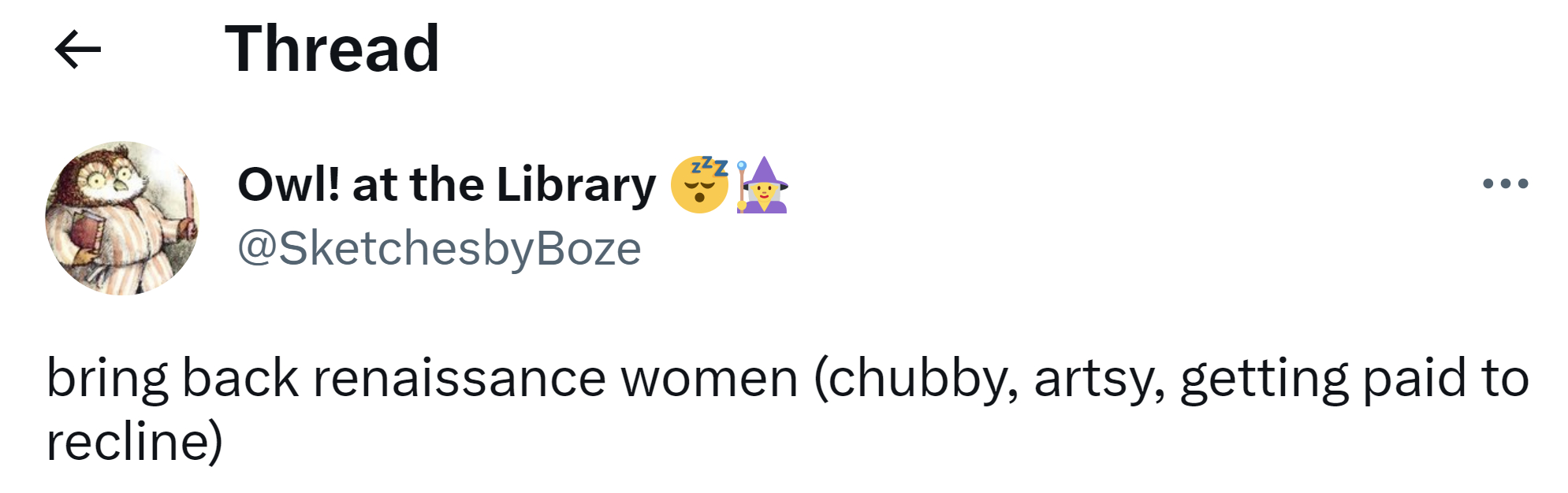Open the owl profile avatar

pos(122,218)
